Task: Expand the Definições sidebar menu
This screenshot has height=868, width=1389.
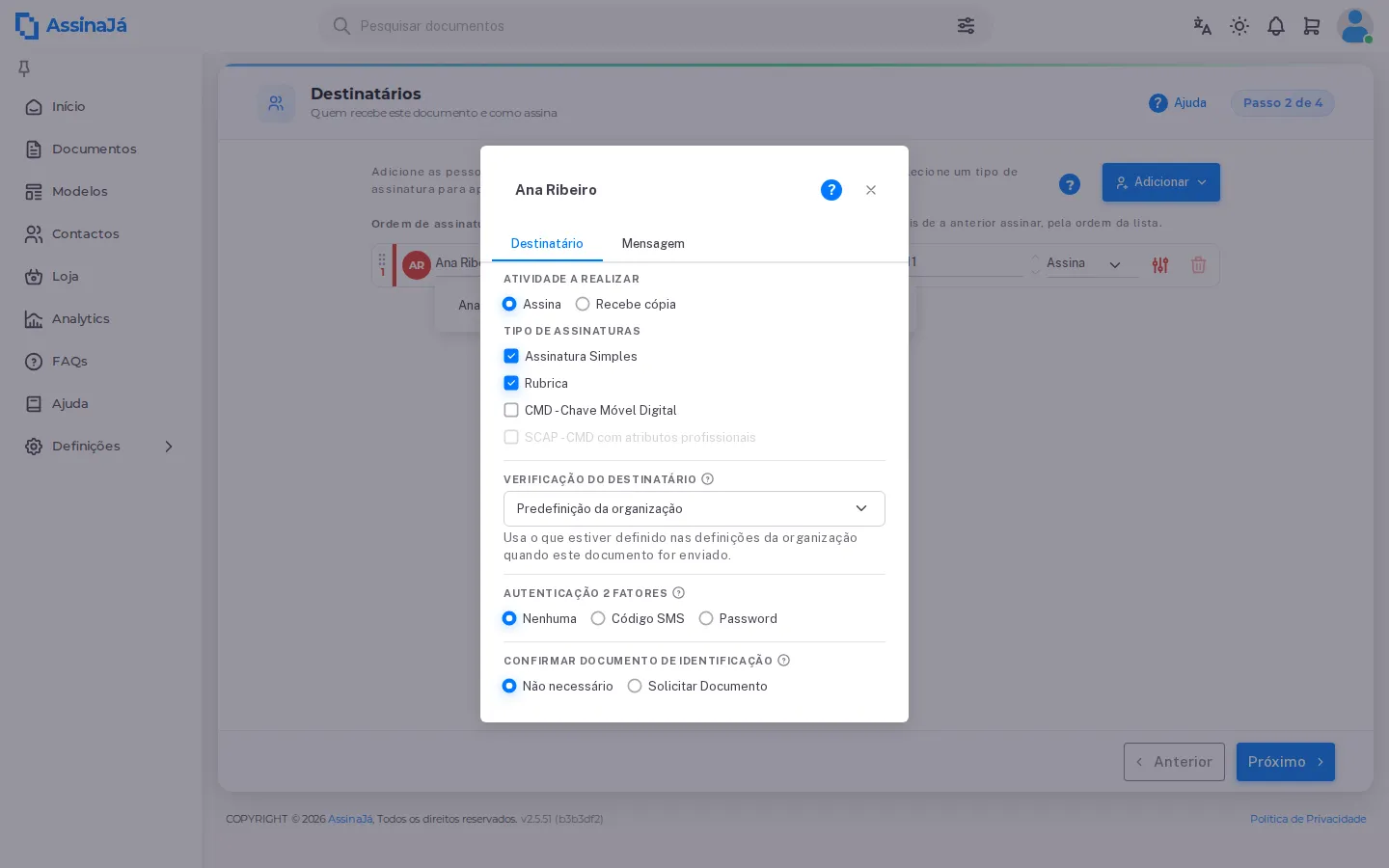Action: click(x=101, y=447)
